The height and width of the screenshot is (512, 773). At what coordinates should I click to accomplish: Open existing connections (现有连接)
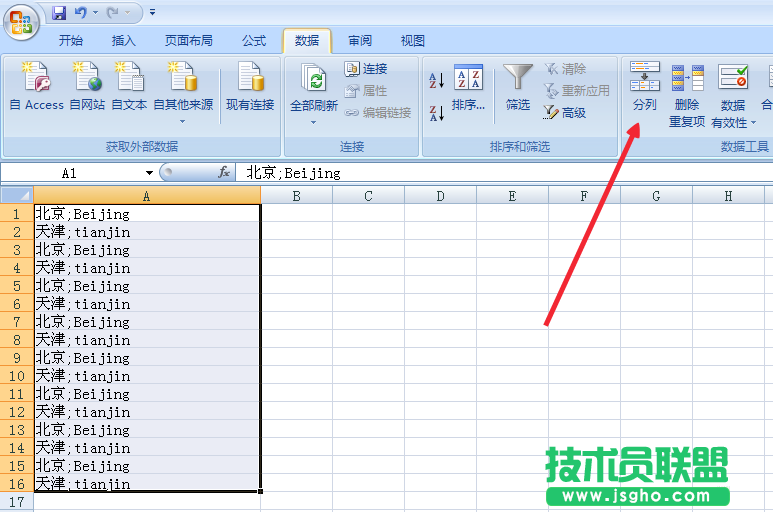(x=250, y=86)
